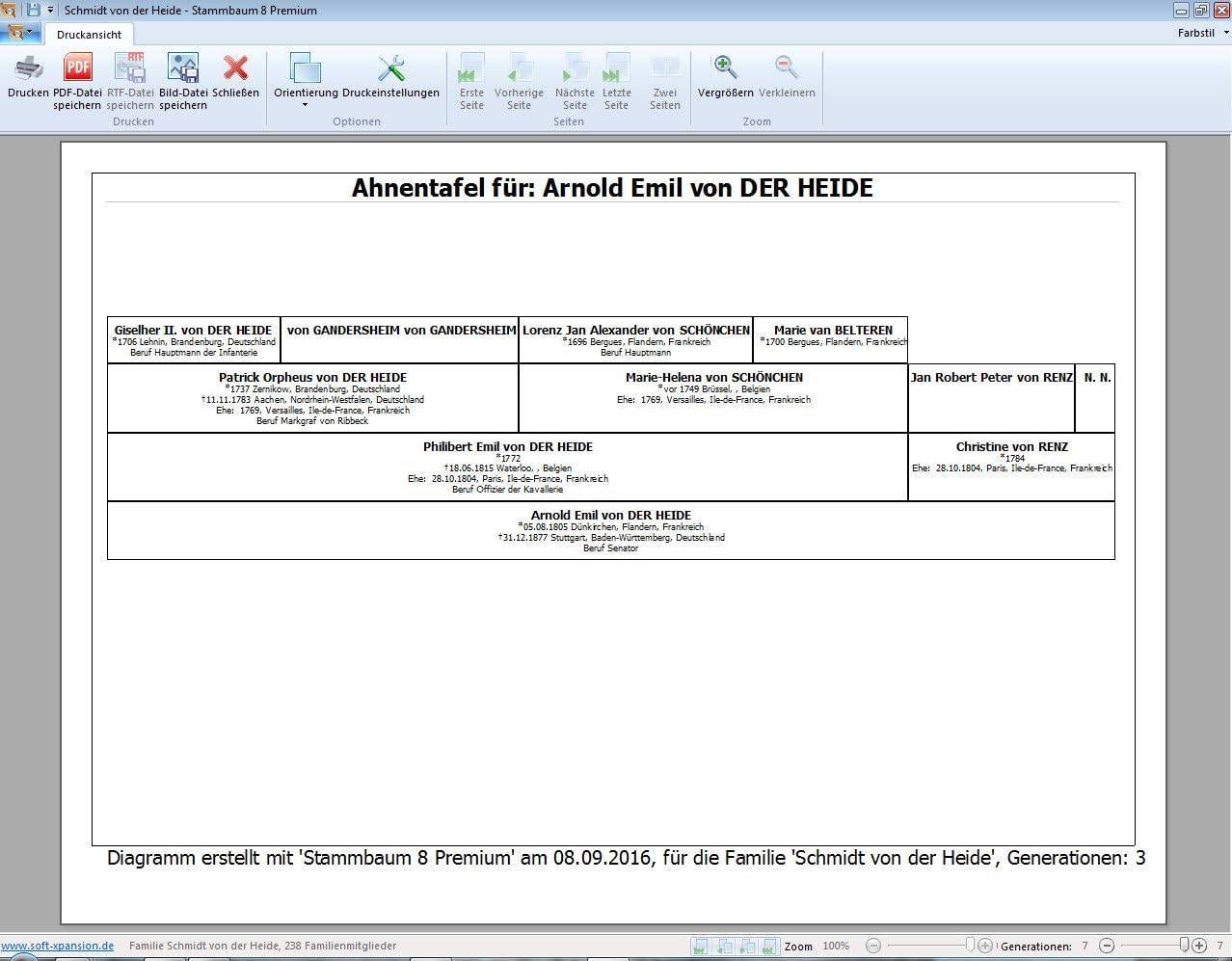The height and width of the screenshot is (961, 1232).
Task: Click Bild-Datei speichern icon
Action: (x=182, y=69)
